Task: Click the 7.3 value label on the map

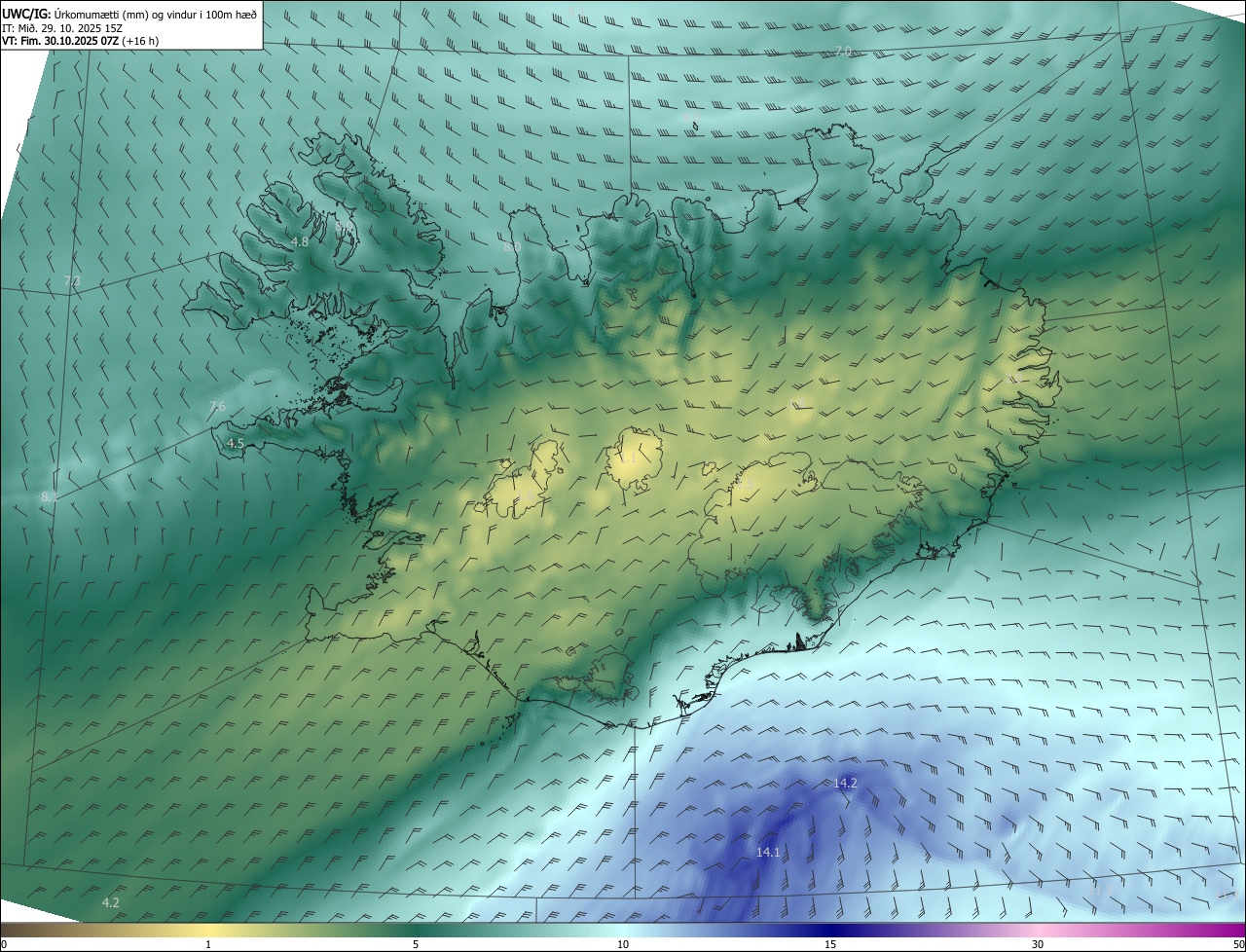Action: [x=72, y=281]
